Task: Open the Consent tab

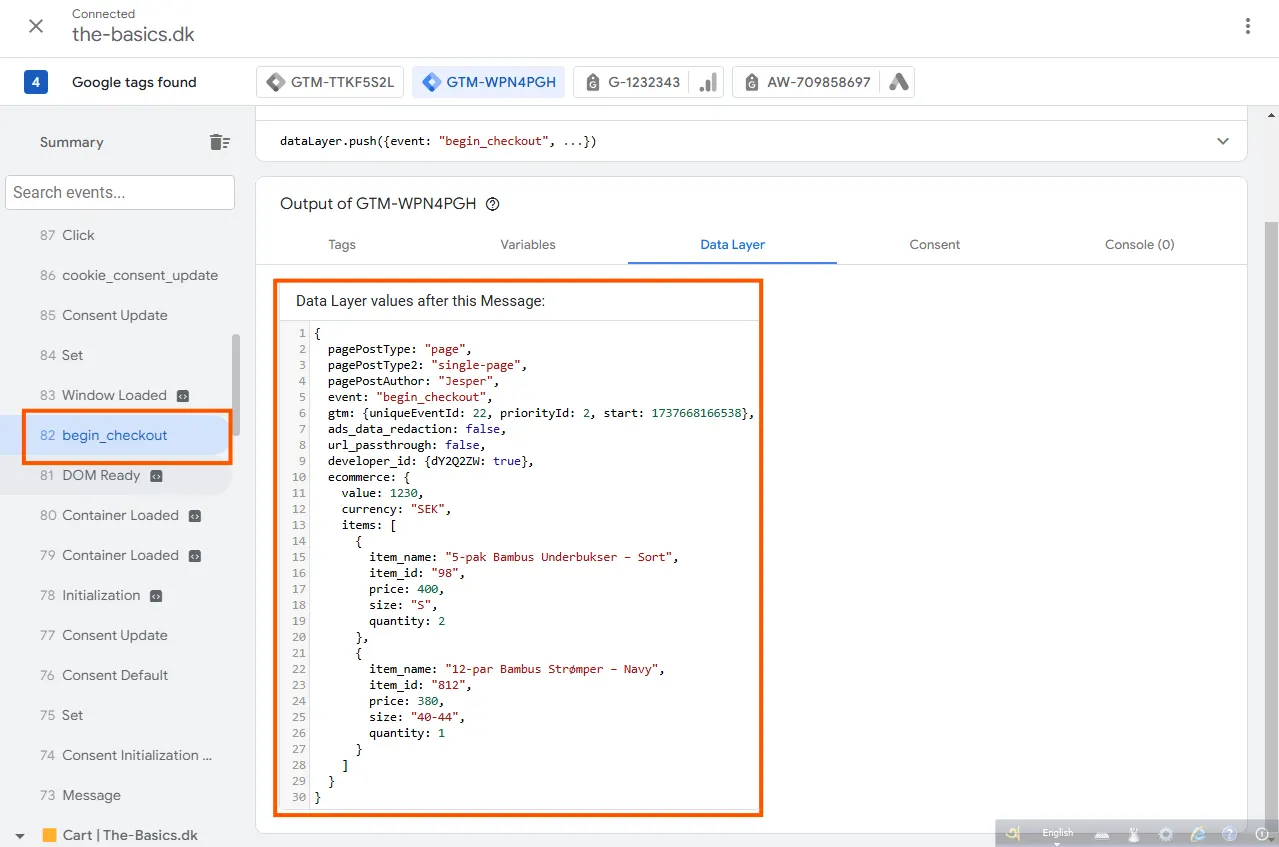Action: coord(935,244)
